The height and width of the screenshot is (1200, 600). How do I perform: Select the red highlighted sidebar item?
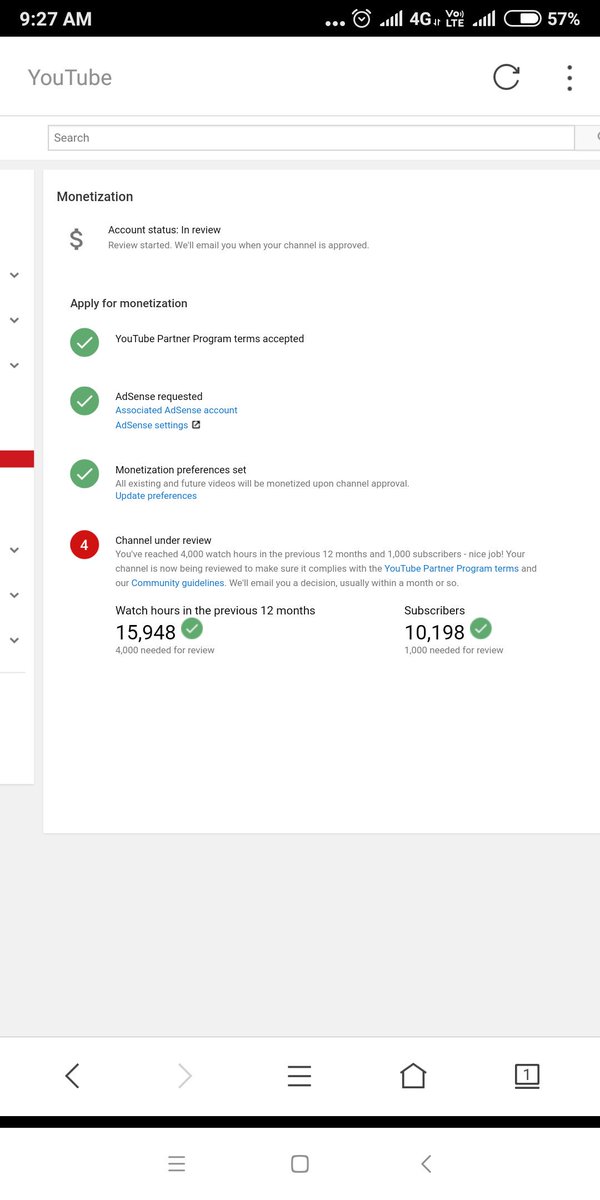pyautogui.click(x=17, y=459)
